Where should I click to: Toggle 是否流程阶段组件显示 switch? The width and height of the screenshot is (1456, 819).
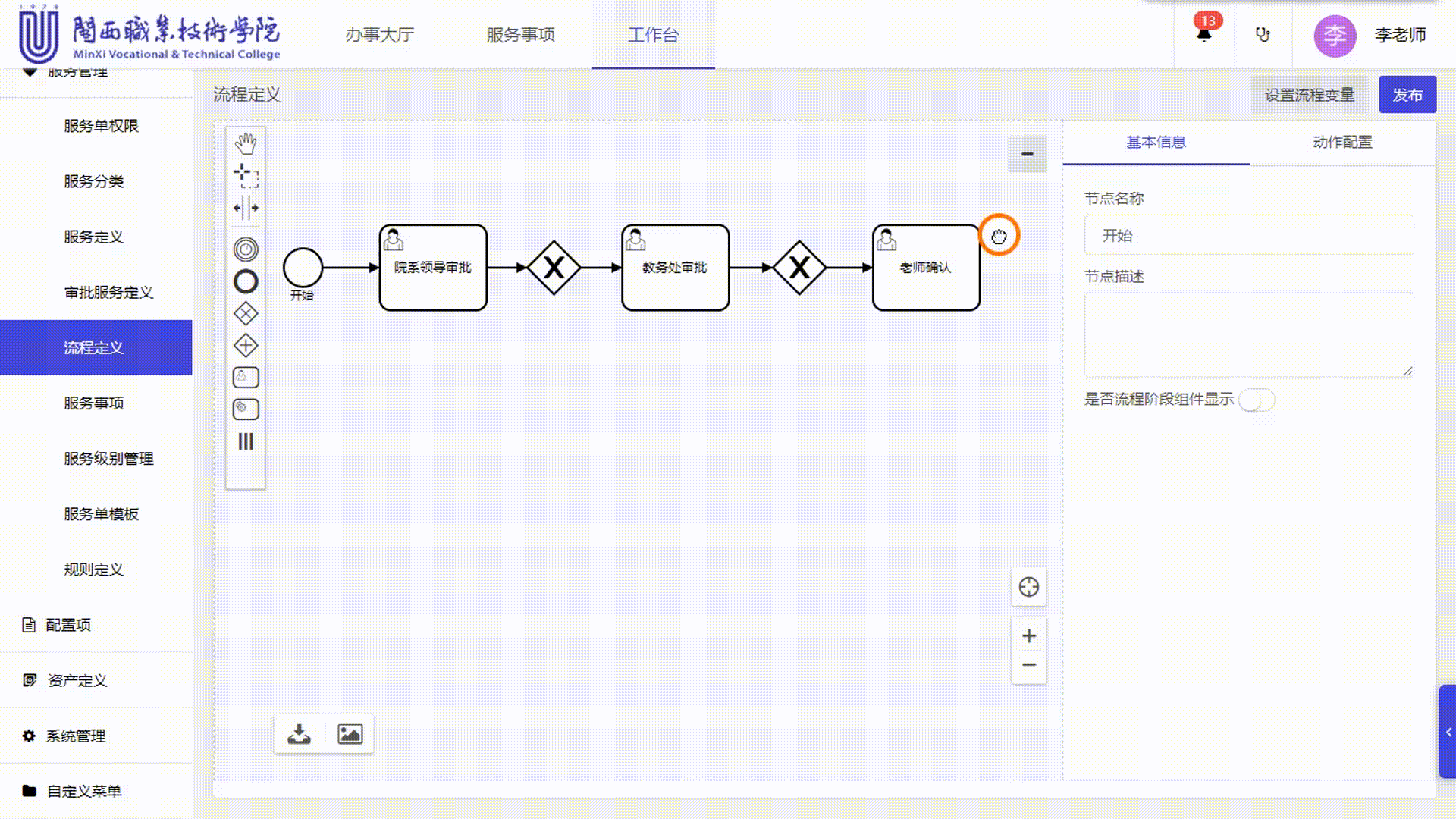pos(1256,400)
